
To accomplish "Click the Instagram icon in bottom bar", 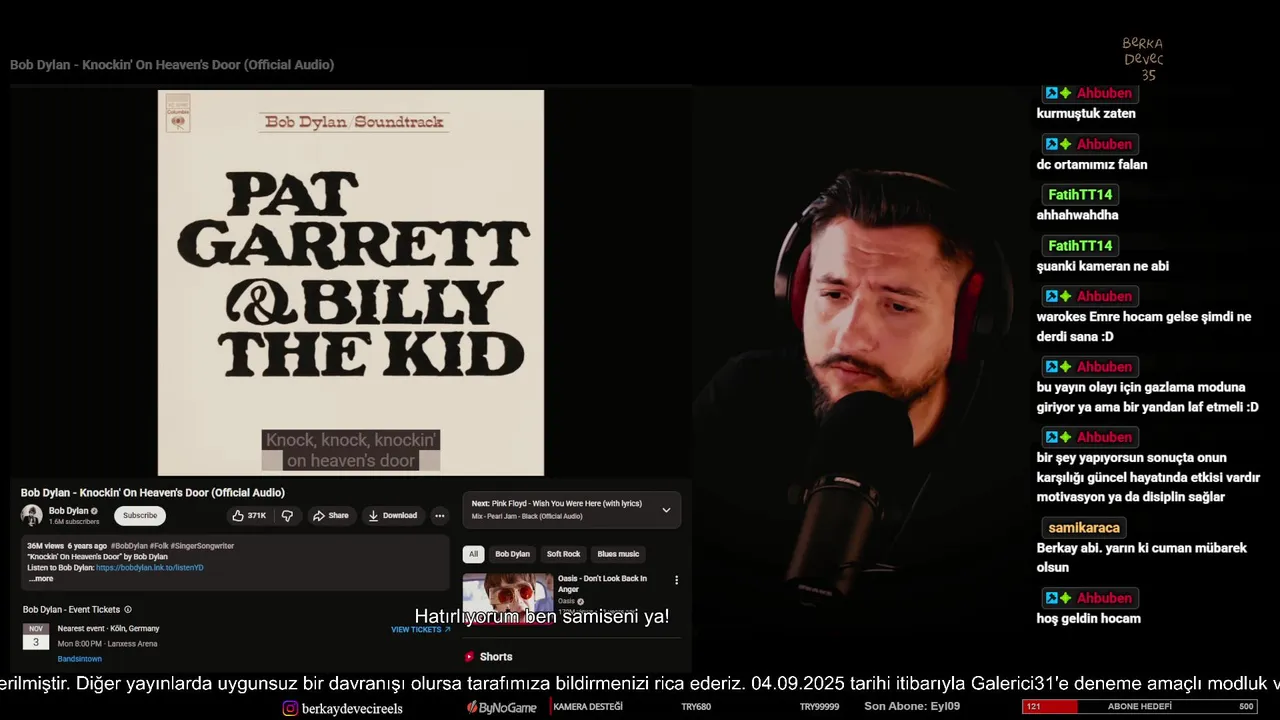I will click(x=290, y=708).
